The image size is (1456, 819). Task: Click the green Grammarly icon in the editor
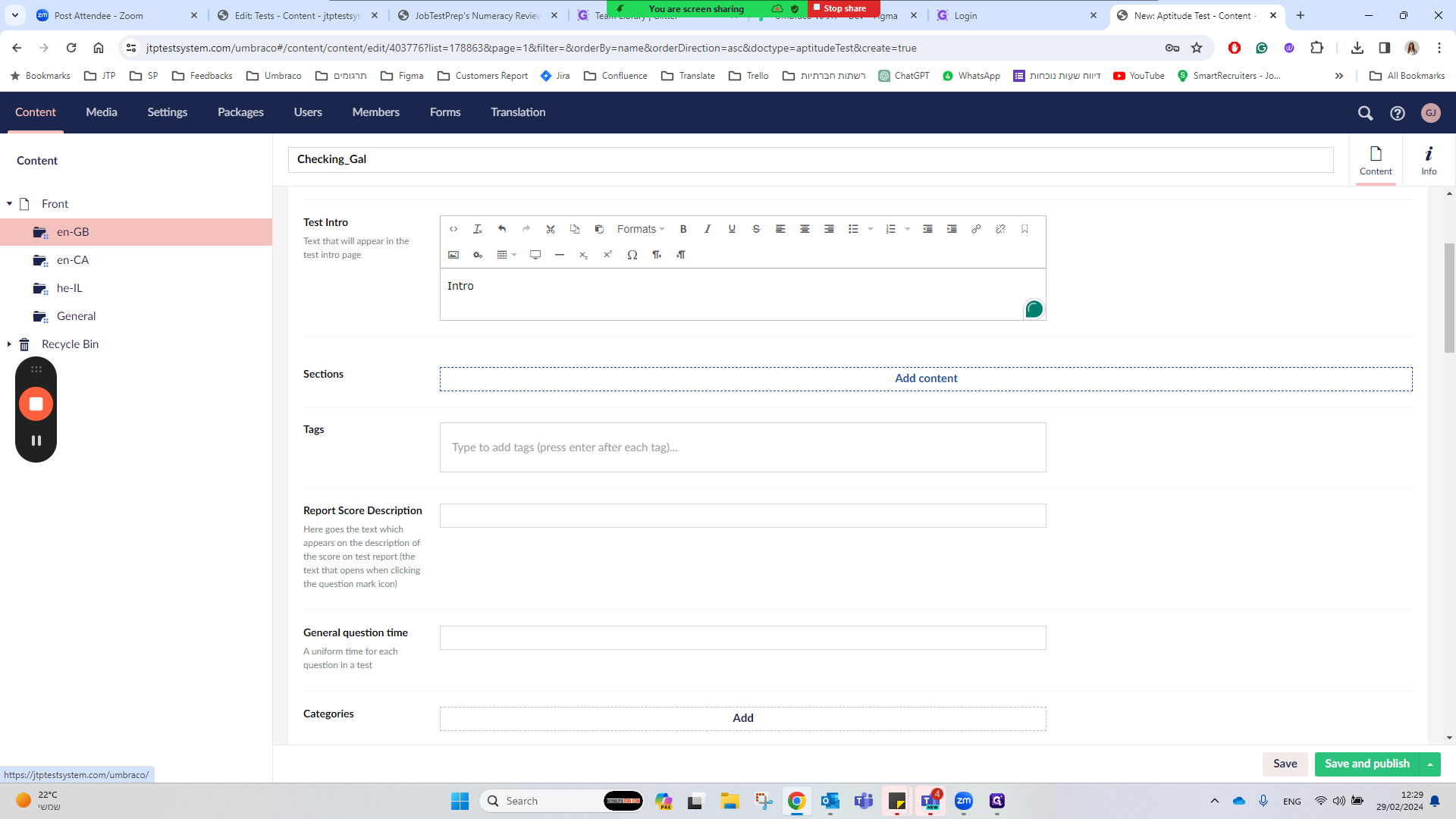click(1034, 309)
